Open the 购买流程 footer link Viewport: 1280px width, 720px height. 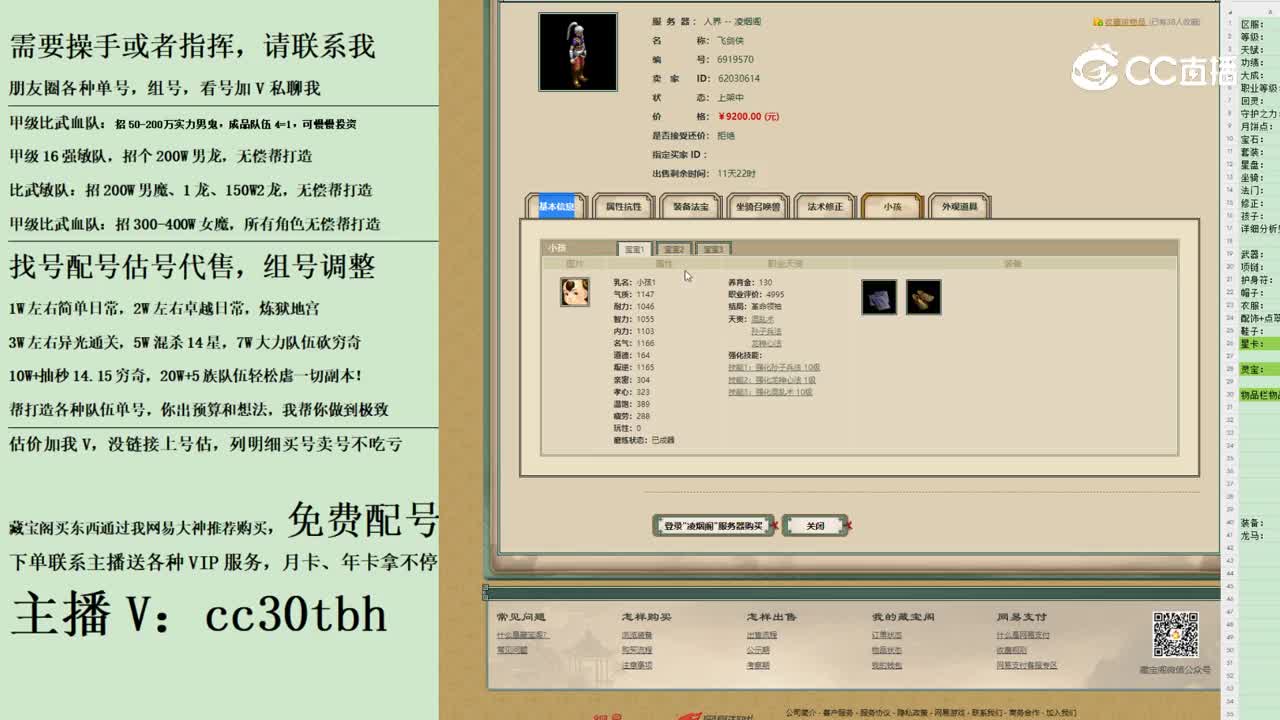pos(636,650)
